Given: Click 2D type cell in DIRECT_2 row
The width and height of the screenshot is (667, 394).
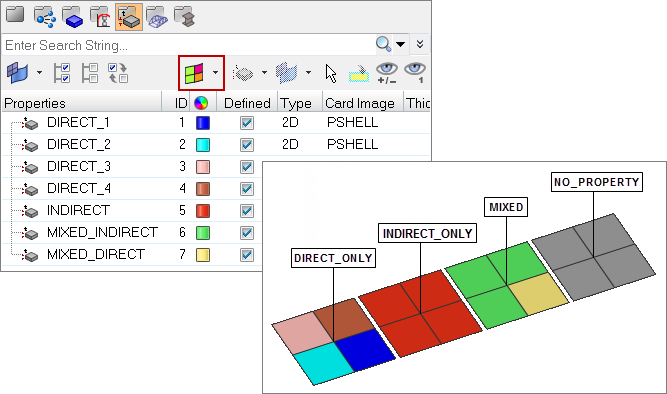Looking at the screenshot, I should pos(290,145).
